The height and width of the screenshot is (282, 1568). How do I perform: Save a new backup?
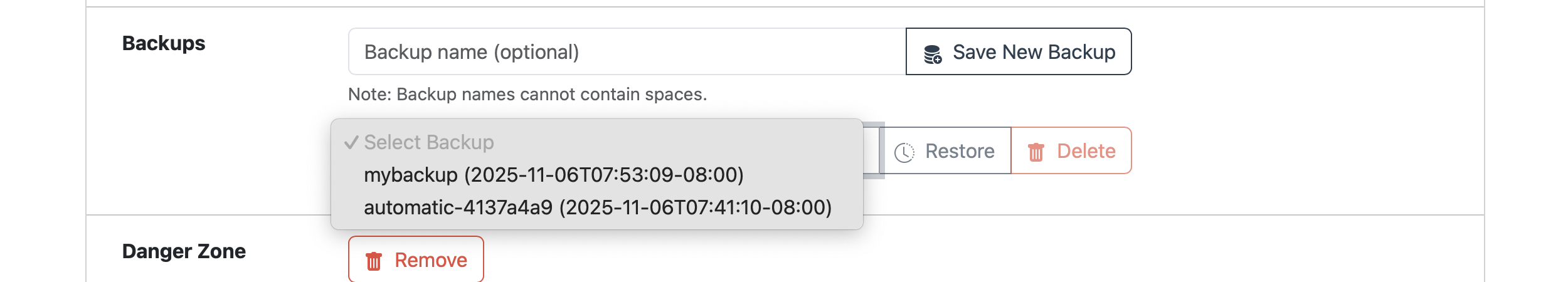[1019, 51]
